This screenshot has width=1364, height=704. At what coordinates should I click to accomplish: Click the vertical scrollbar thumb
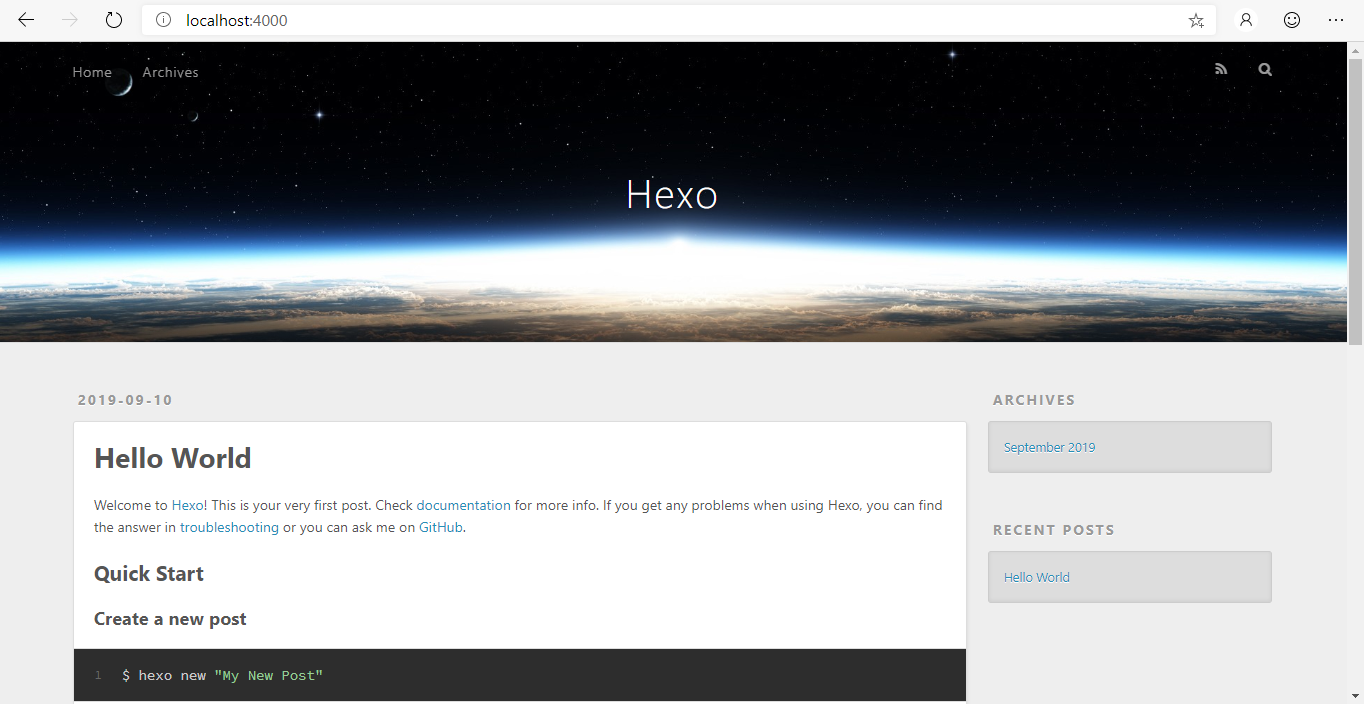[1355, 200]
